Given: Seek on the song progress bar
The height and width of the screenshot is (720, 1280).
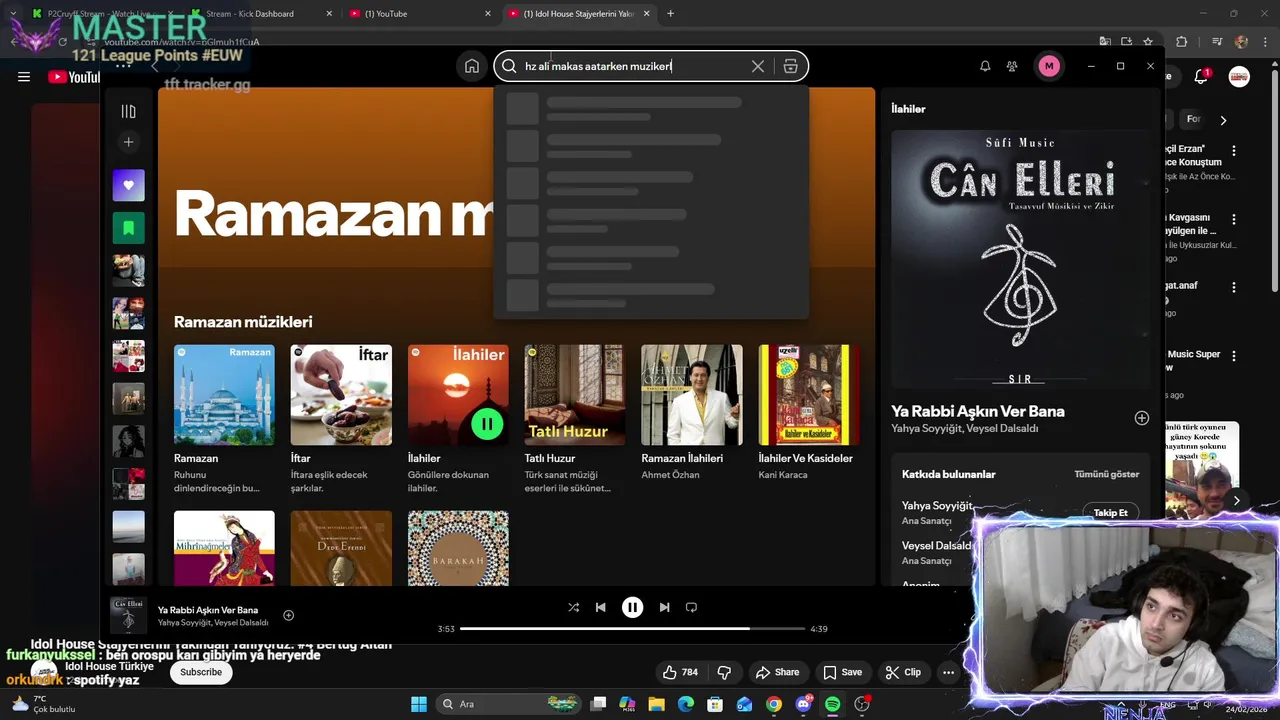Looking at the screenshot, I should (632, 629).
